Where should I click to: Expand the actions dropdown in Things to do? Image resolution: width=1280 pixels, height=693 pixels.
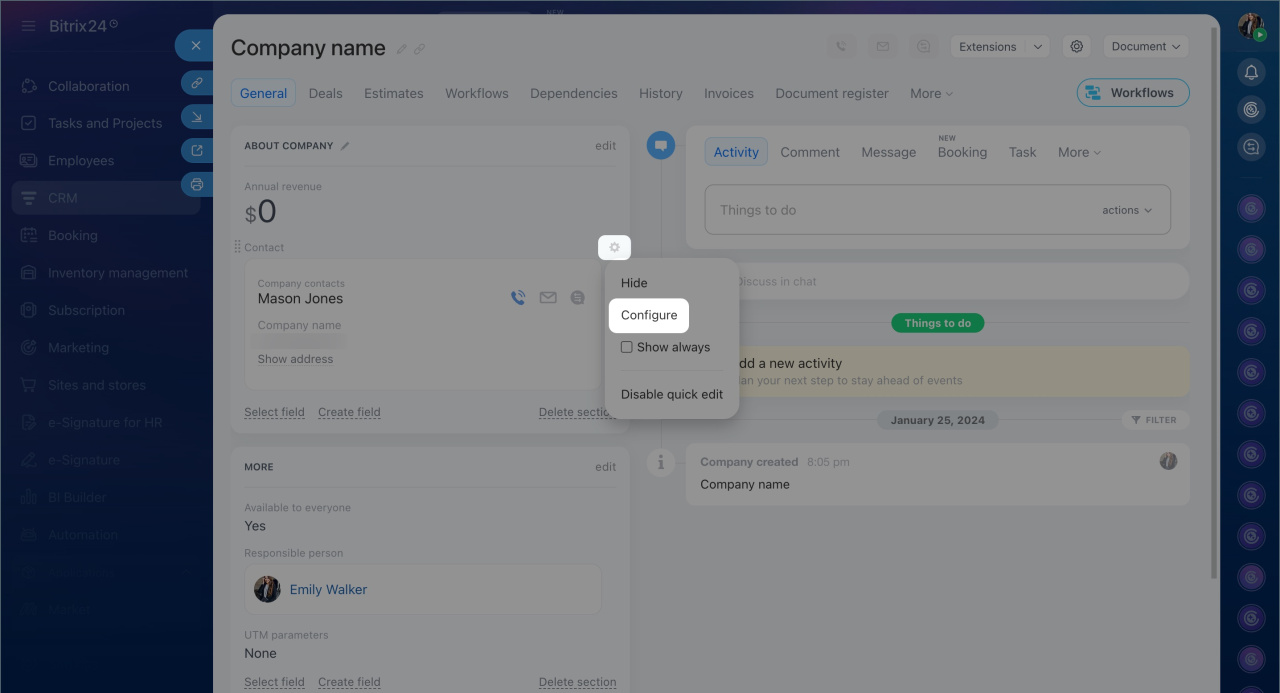pyautogui.click(x=1127, y=210)
